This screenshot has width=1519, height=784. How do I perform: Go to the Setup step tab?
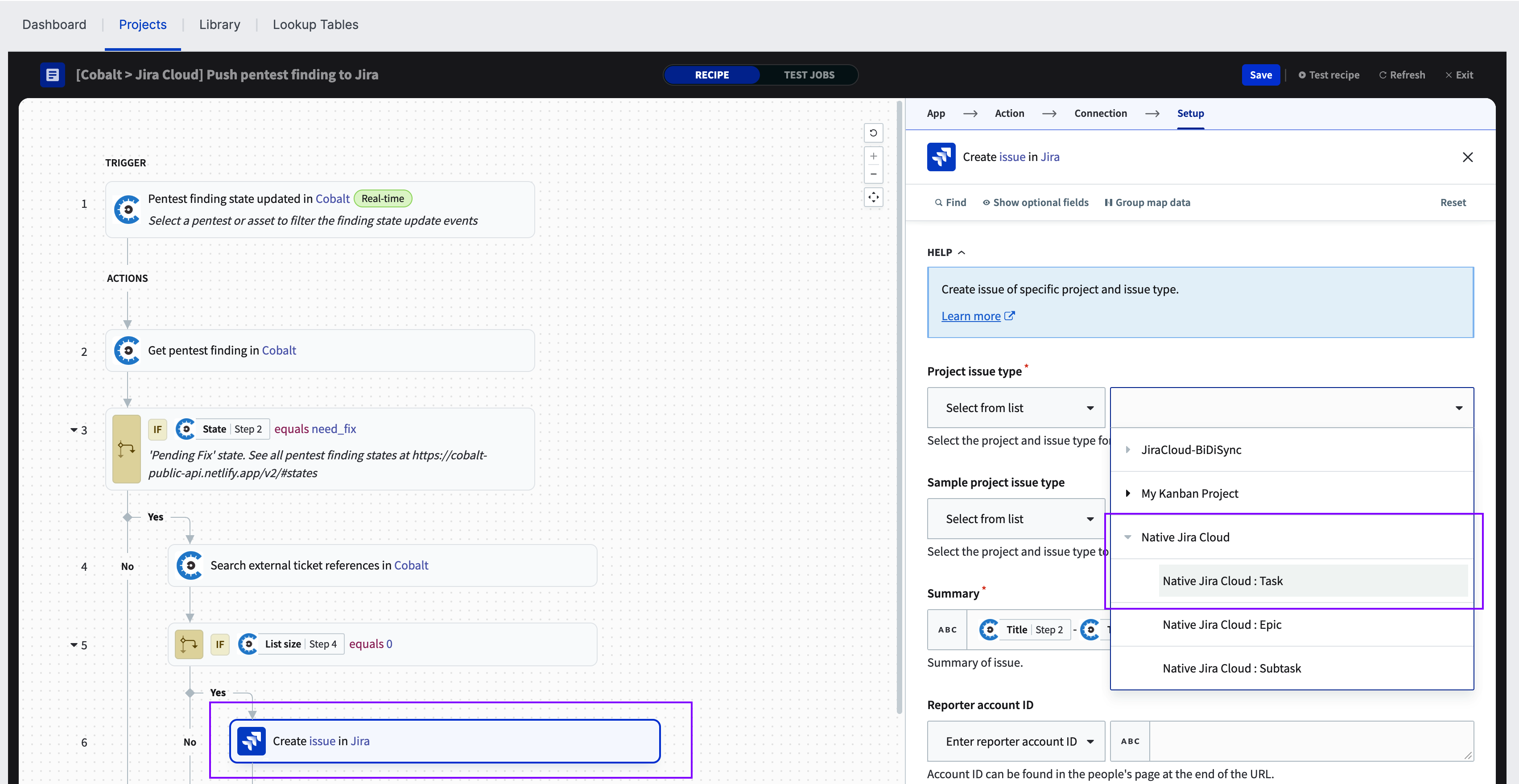click(x=1191, y=113)
